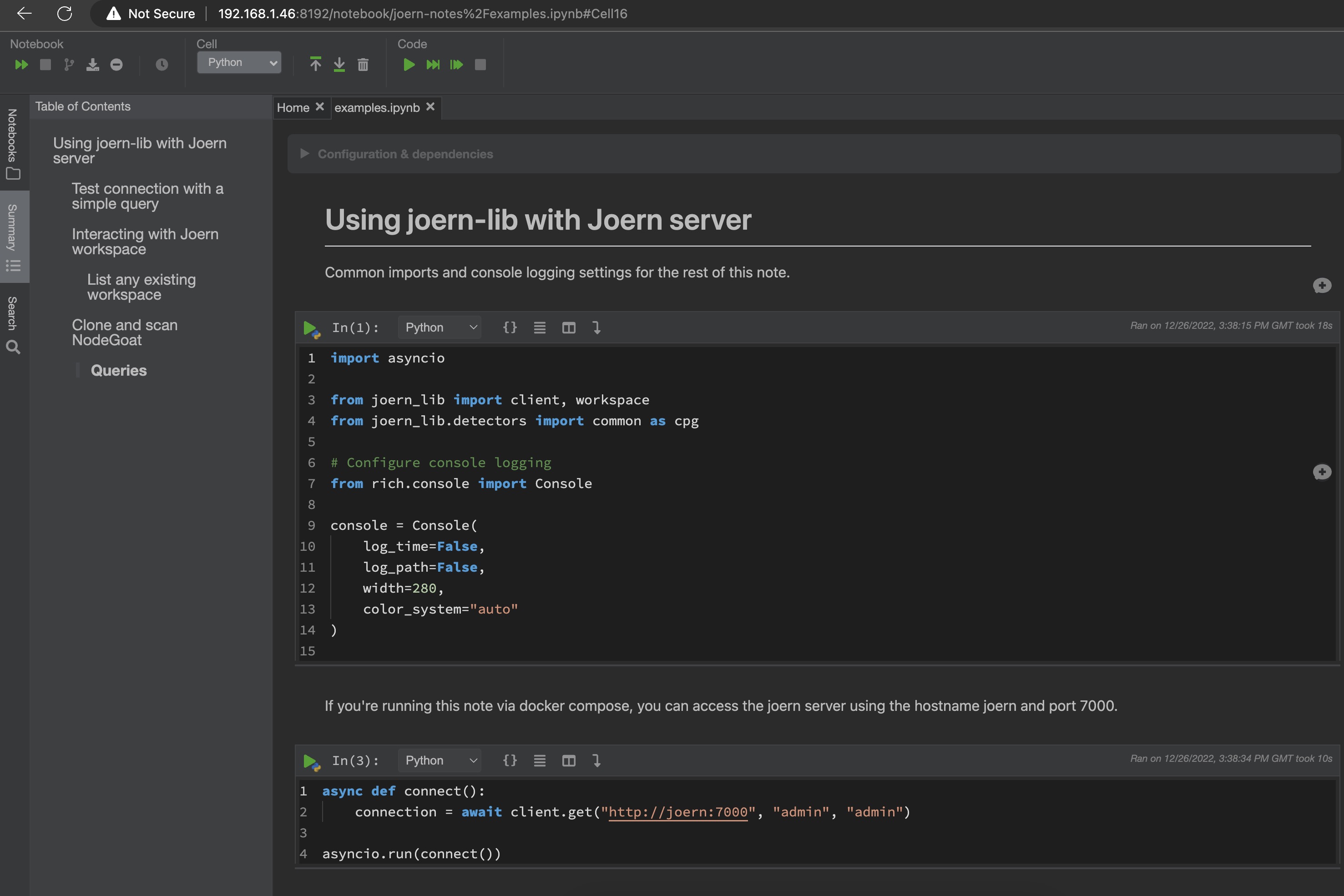Switch to the Home tab
The image size is (1344, 896).
pos(293,107)
